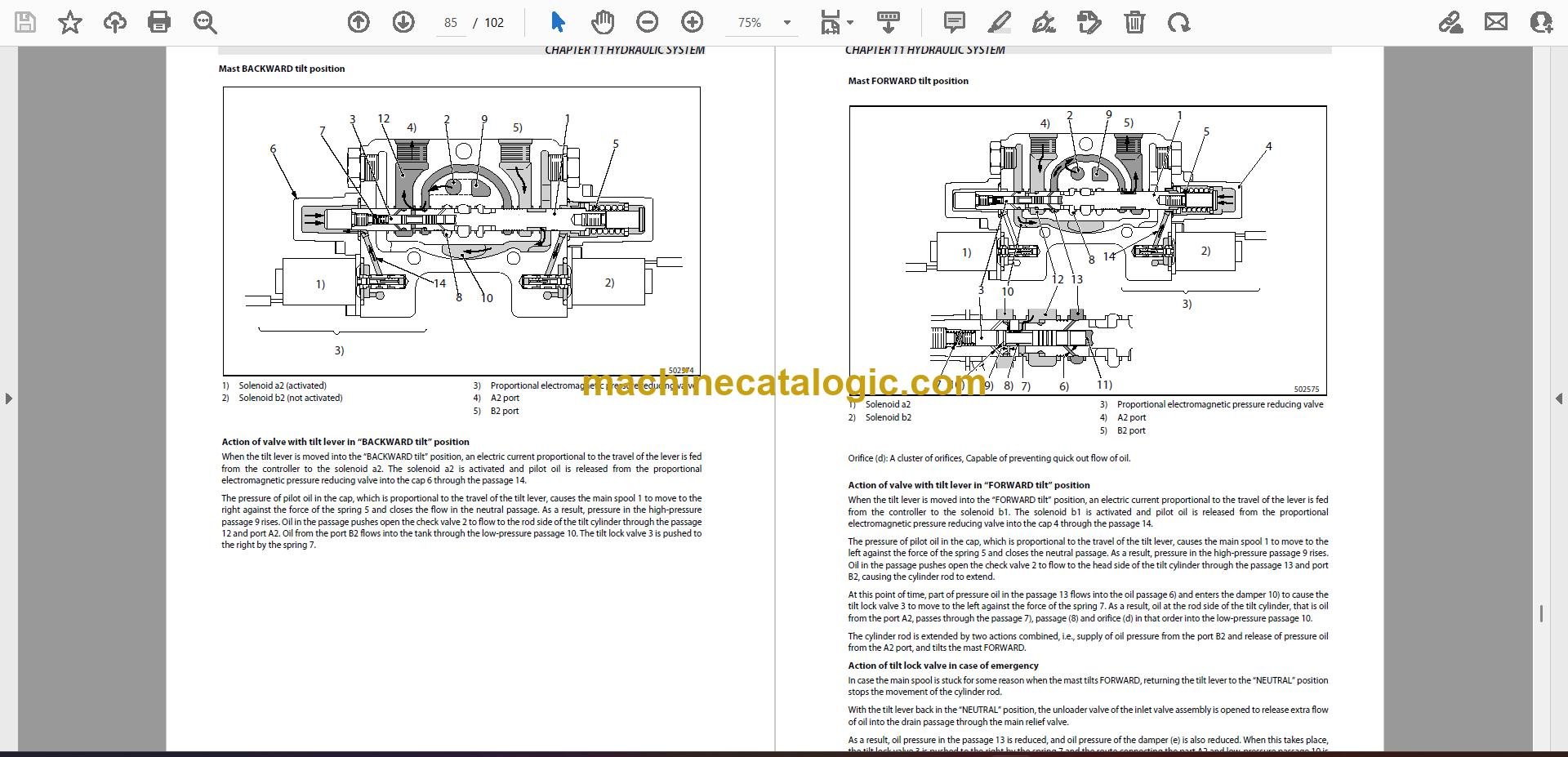Select the highlighter pen tool
The height and width of the screenshot is (757, 1568).
(x=999, y=22)
